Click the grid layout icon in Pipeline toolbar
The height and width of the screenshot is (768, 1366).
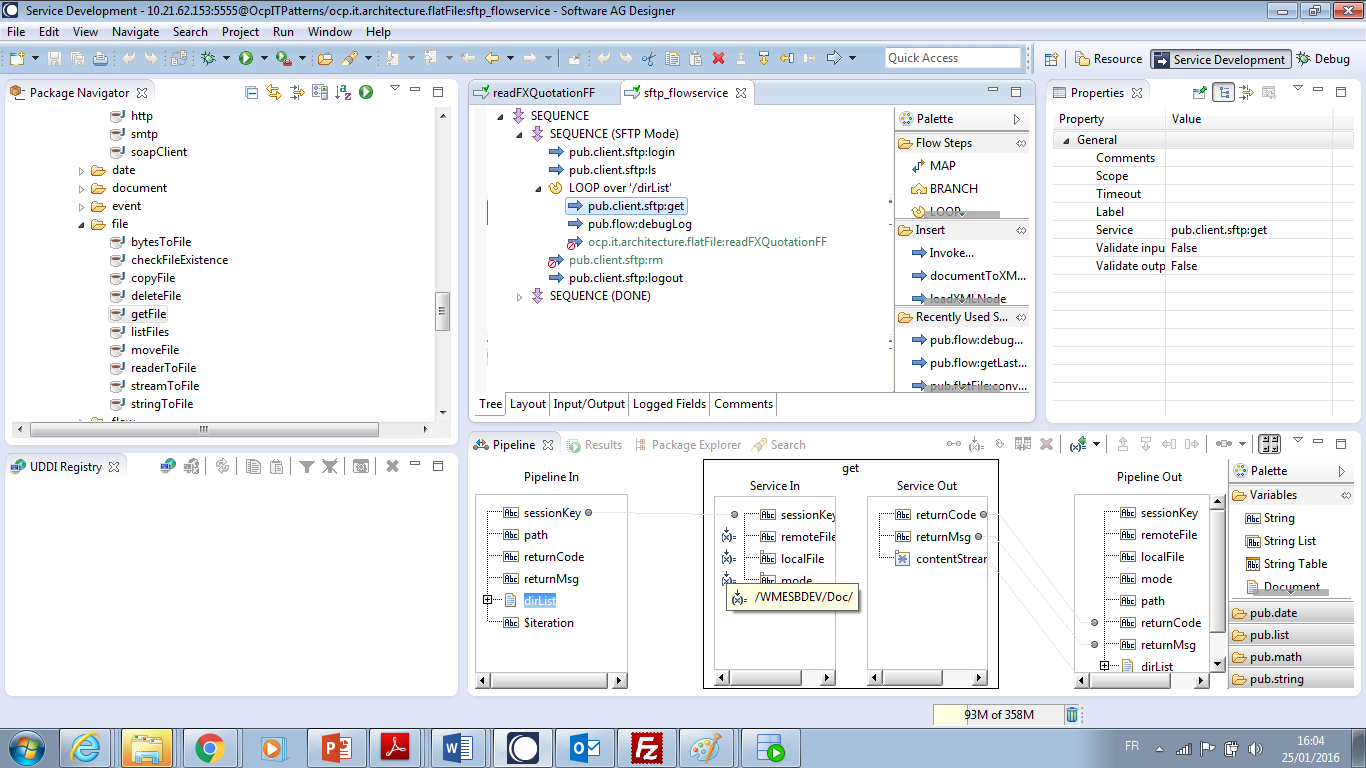click(1270, 444)
